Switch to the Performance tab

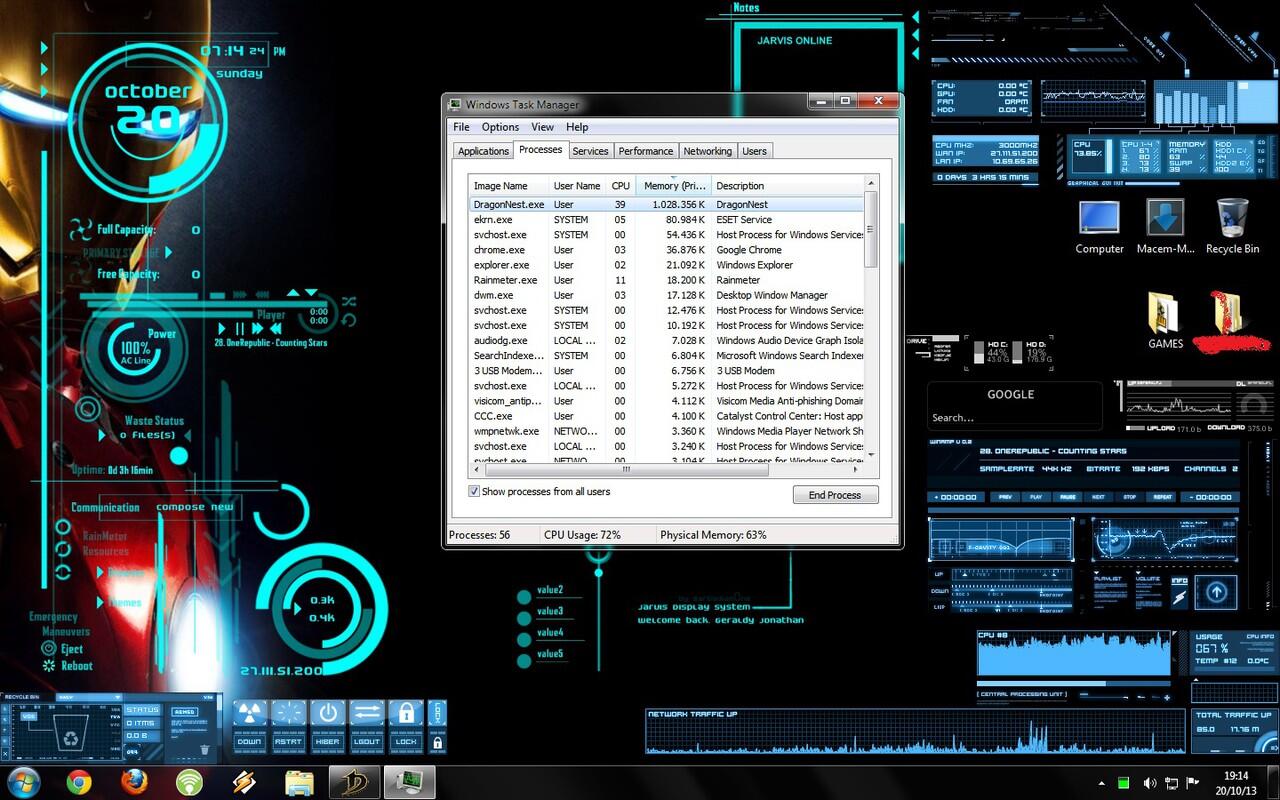[x=645, y=151]
